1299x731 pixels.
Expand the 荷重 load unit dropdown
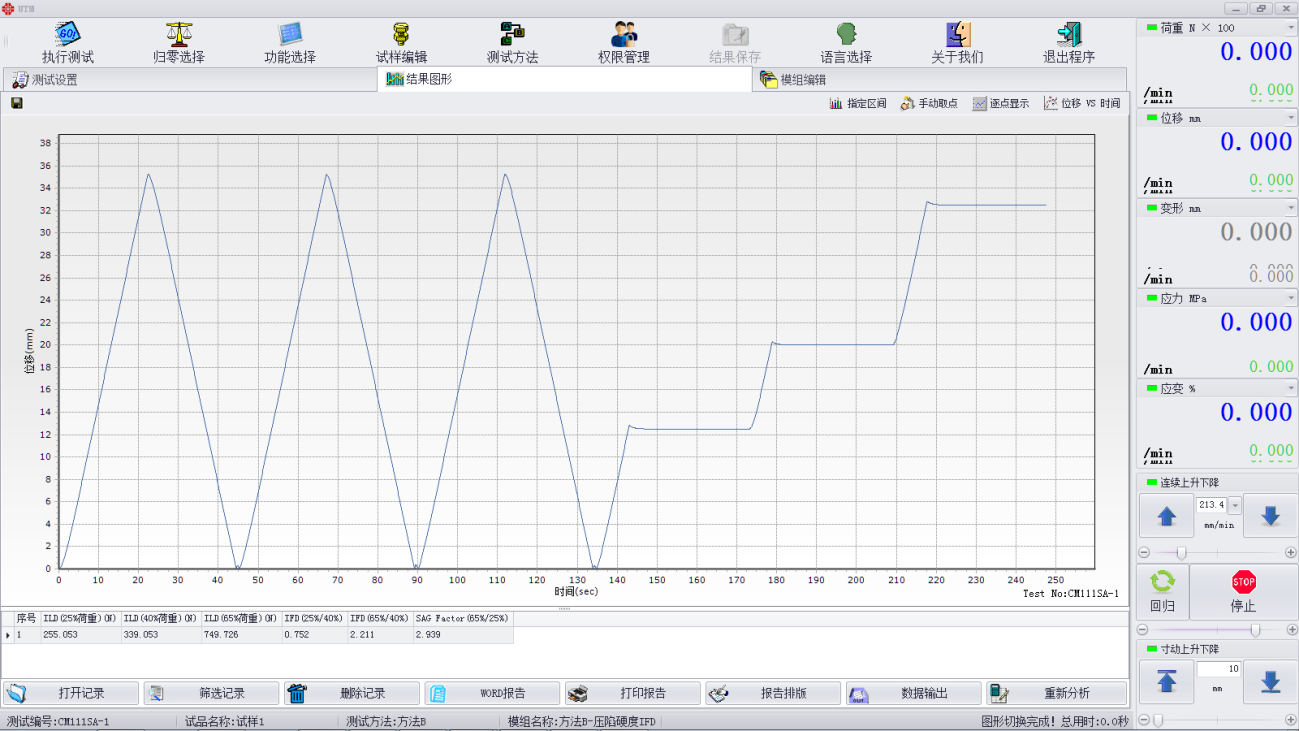[x=1290, y=28]
